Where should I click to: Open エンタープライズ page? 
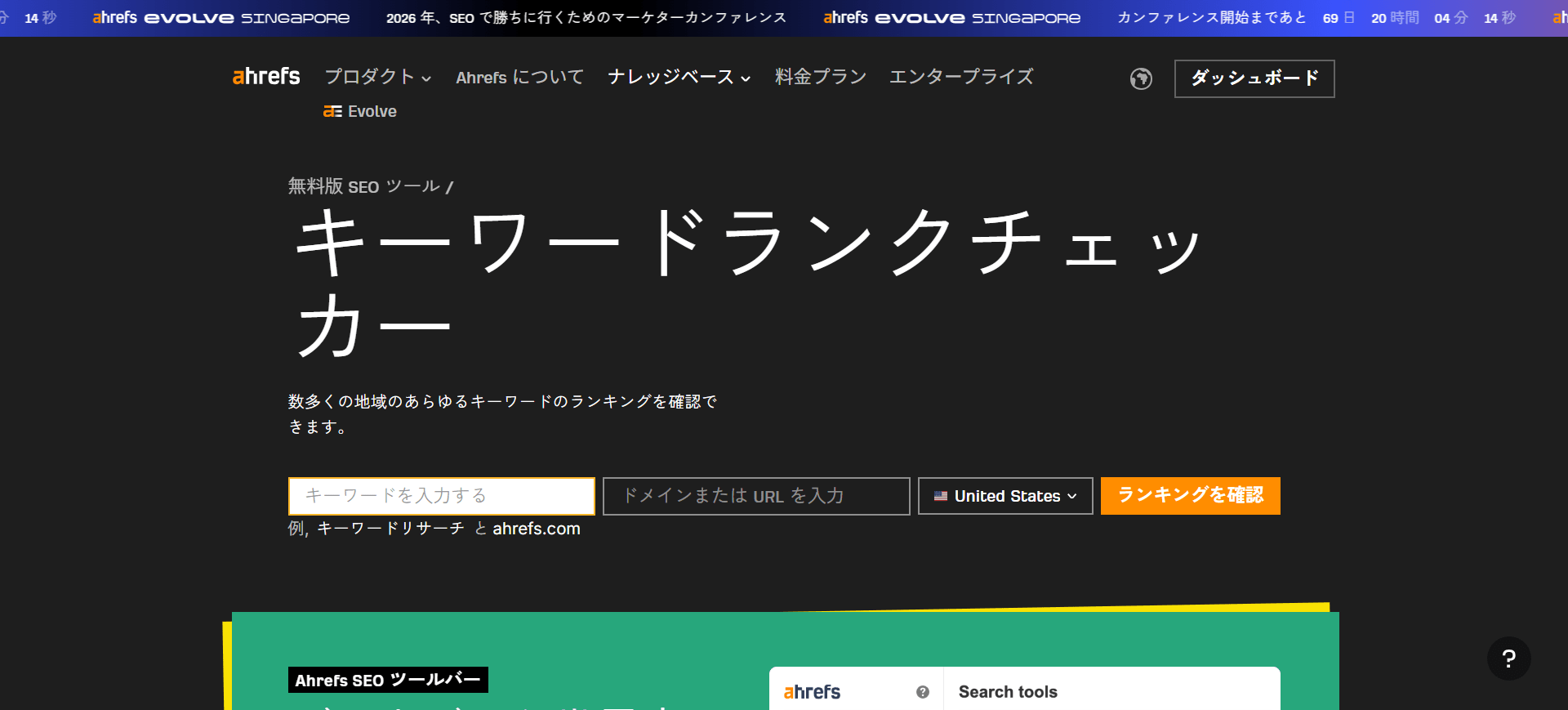(961, 77)
